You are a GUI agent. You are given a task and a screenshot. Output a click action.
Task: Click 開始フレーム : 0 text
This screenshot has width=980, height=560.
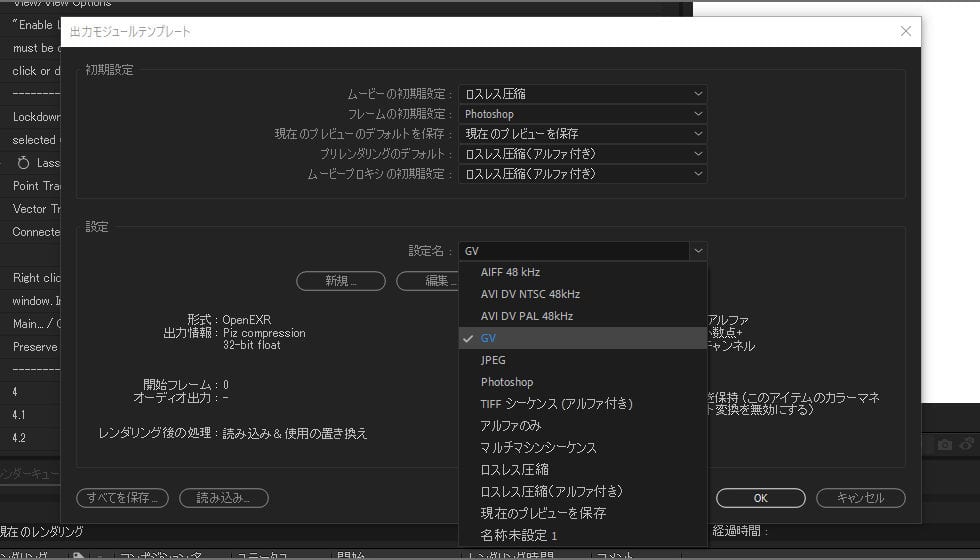[186, 384]
